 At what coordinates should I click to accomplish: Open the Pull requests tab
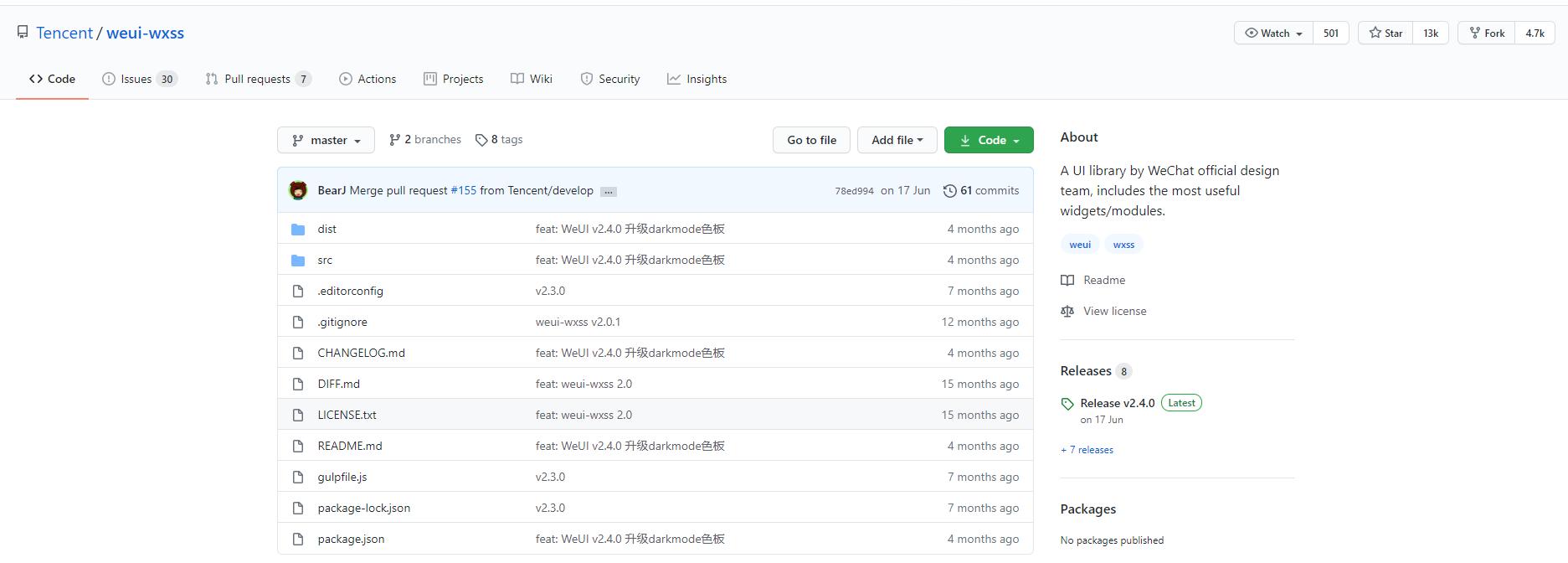click(x=258, y=79)
